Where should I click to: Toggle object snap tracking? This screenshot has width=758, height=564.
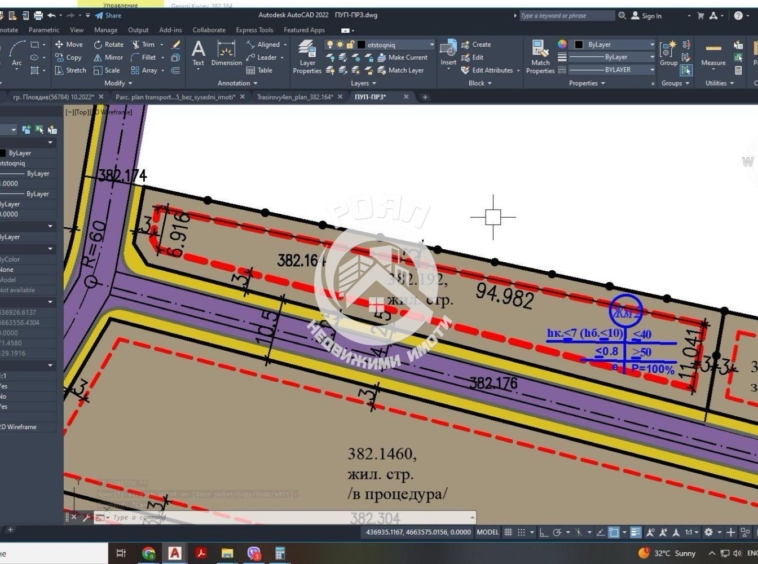click(x=600, y=532)
